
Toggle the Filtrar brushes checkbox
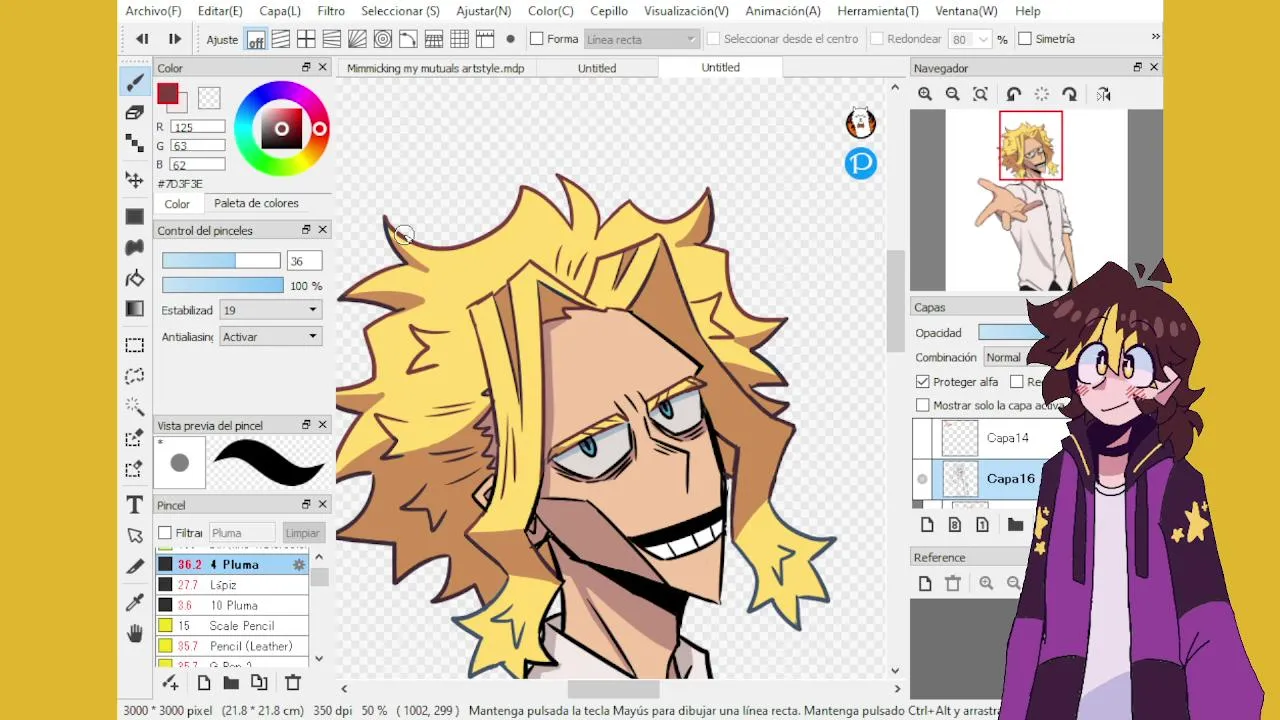pos(165,533)
